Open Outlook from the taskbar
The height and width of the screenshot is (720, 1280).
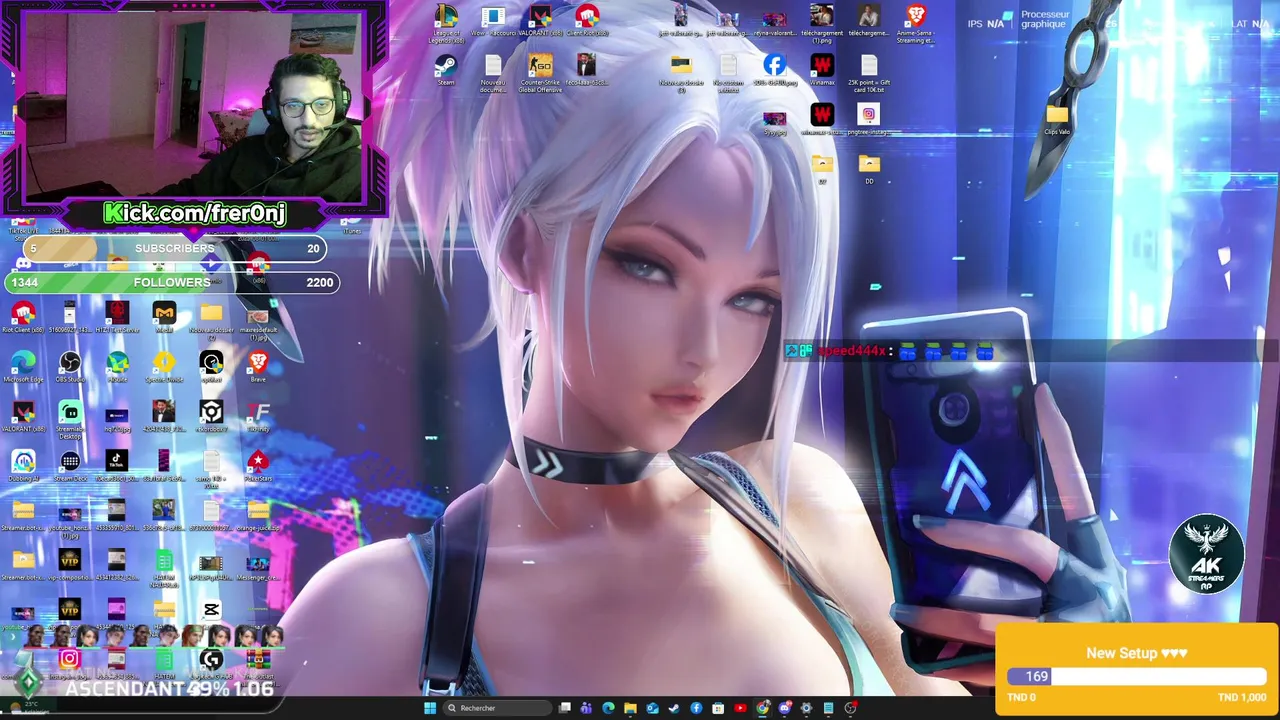pos(652,708)
